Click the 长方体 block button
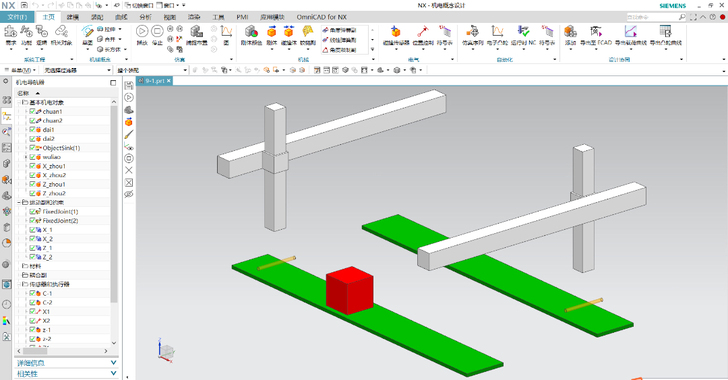 (109, 49)
